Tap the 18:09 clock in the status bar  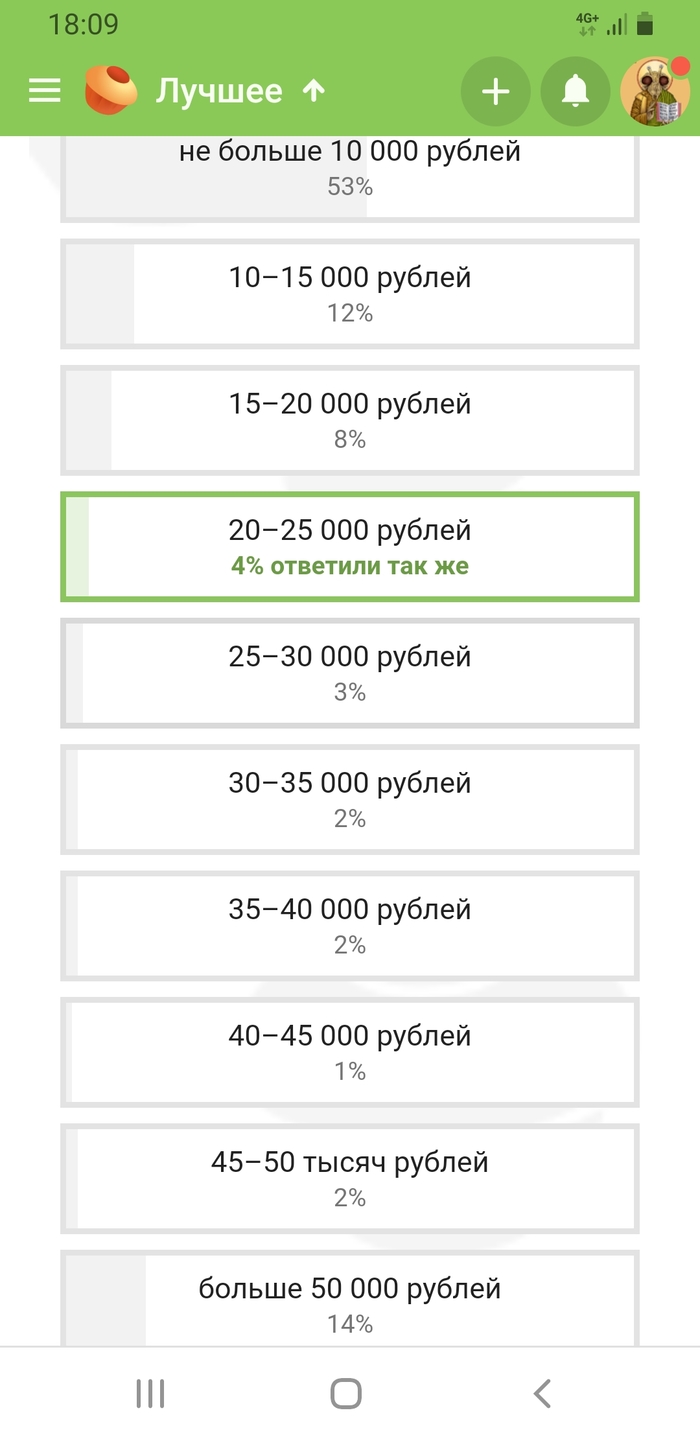85,24
